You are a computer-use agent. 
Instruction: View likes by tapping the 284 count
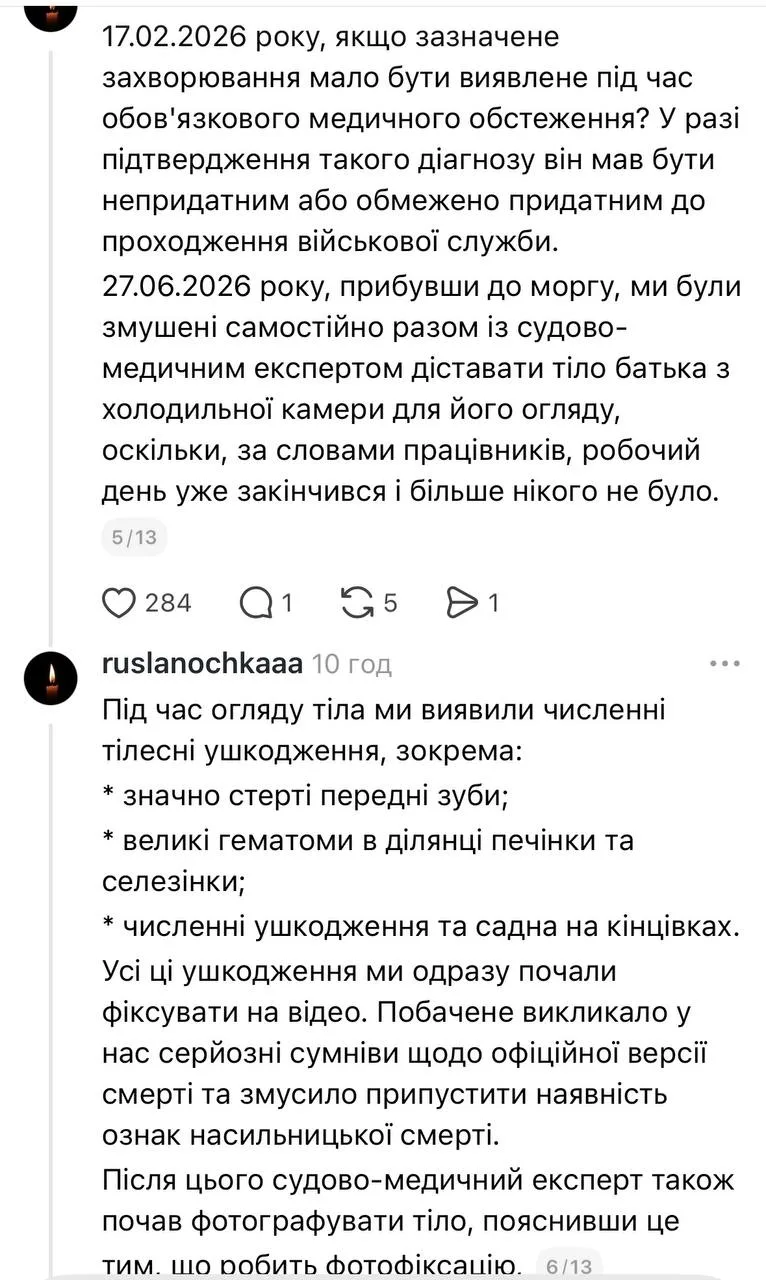pyautogui.click(x=168, y=603)
